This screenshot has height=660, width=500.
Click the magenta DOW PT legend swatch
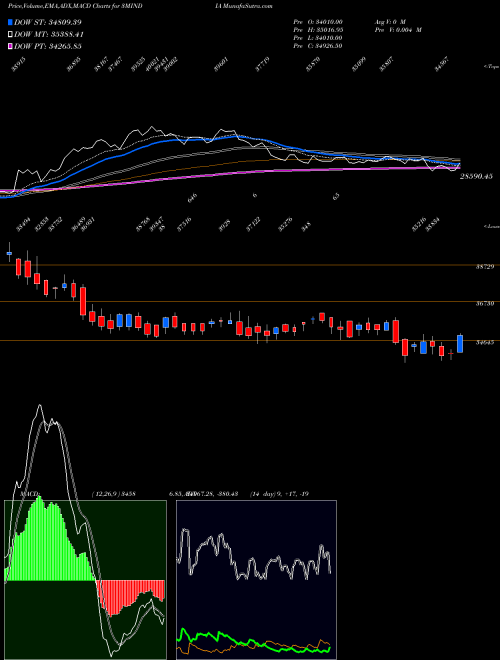point(10,46)
